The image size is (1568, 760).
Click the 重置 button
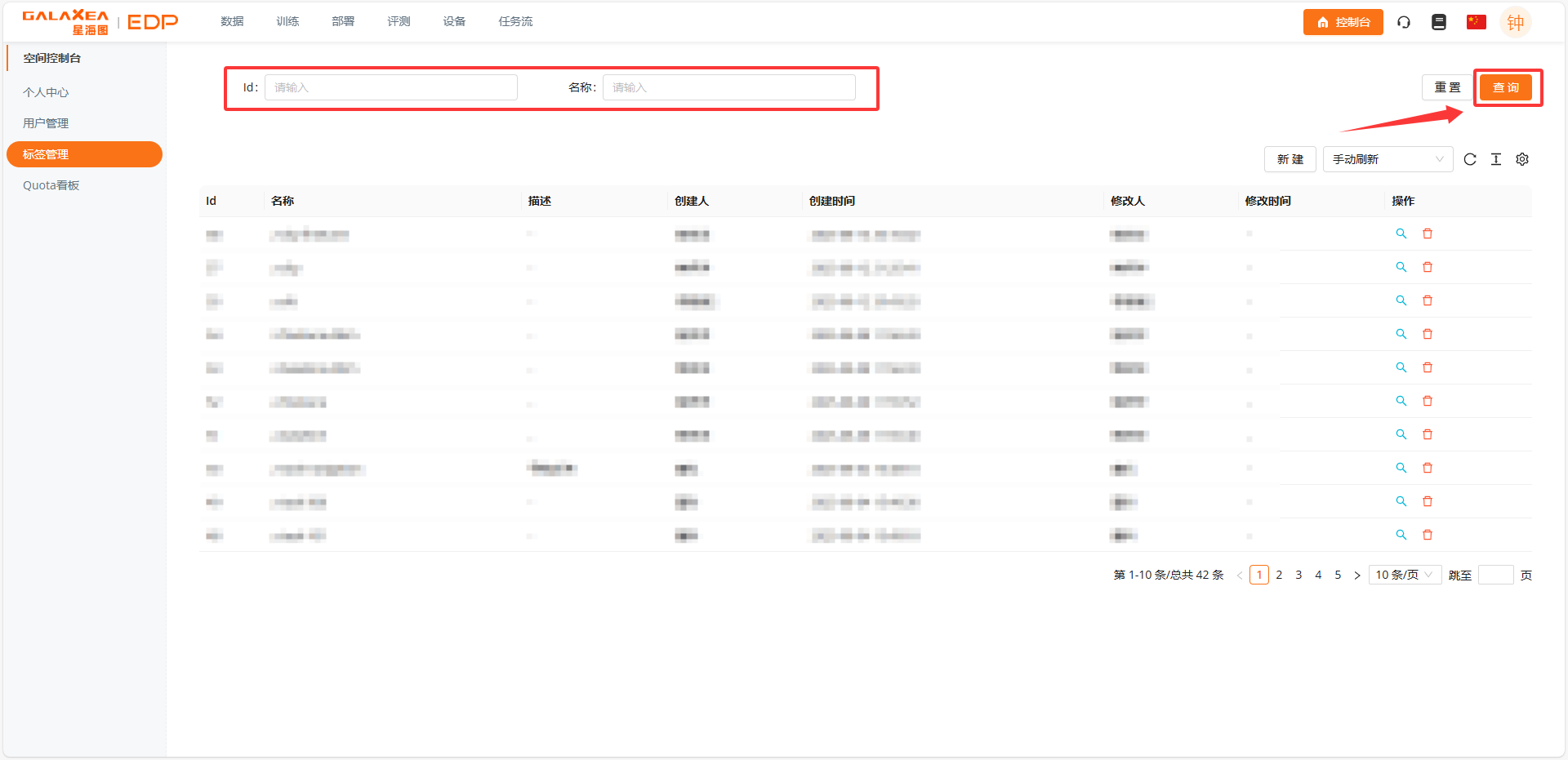[1447, 87]
